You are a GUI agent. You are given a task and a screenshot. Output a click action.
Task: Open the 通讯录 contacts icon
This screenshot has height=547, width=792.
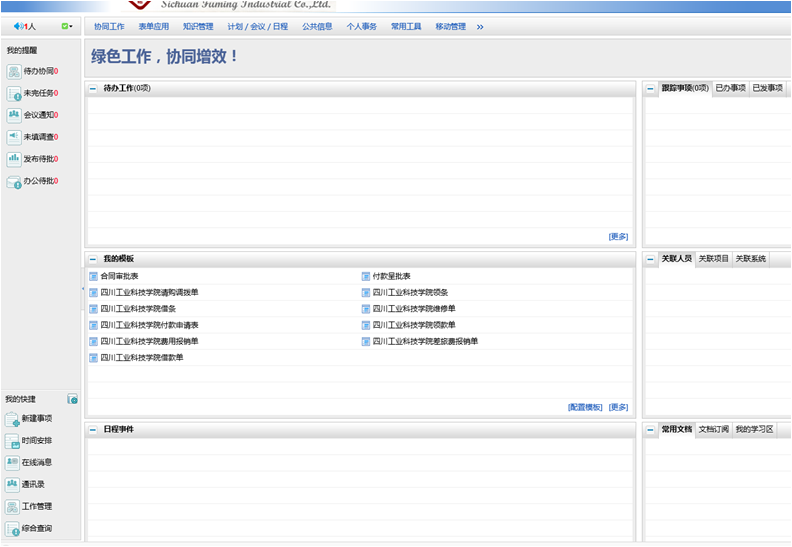click(12, 484)
